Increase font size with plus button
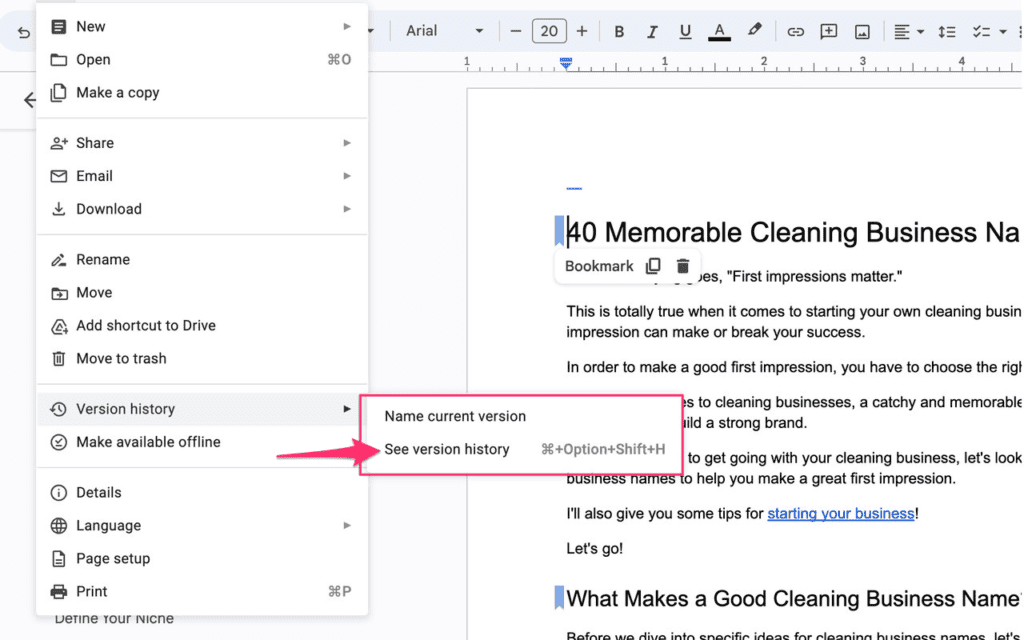Viewport: 1024px width, 640px height. tap(582, 31)
